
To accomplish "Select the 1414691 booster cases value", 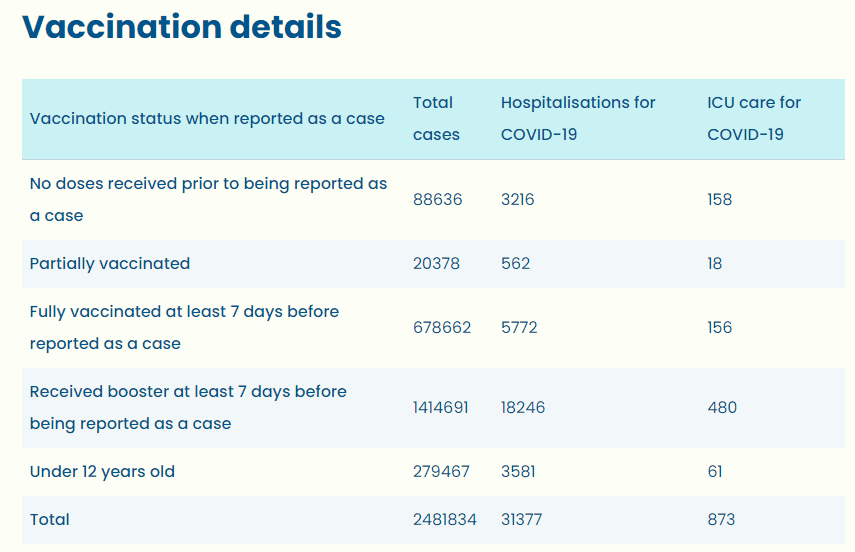I will (x=441, y=408).
